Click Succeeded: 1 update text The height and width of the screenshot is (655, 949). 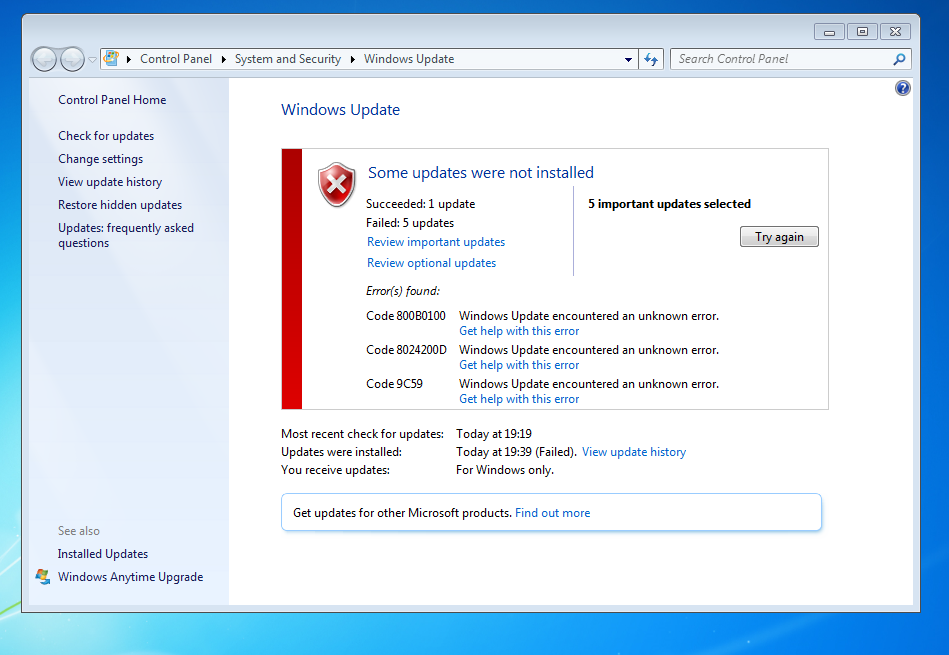[x=421, y=204]
